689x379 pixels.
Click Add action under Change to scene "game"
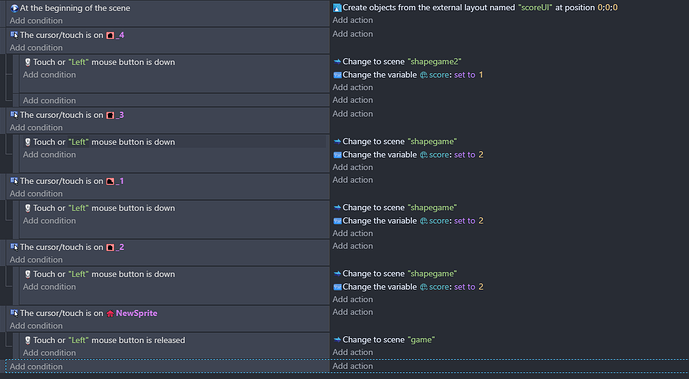click(x=352, y=352)
